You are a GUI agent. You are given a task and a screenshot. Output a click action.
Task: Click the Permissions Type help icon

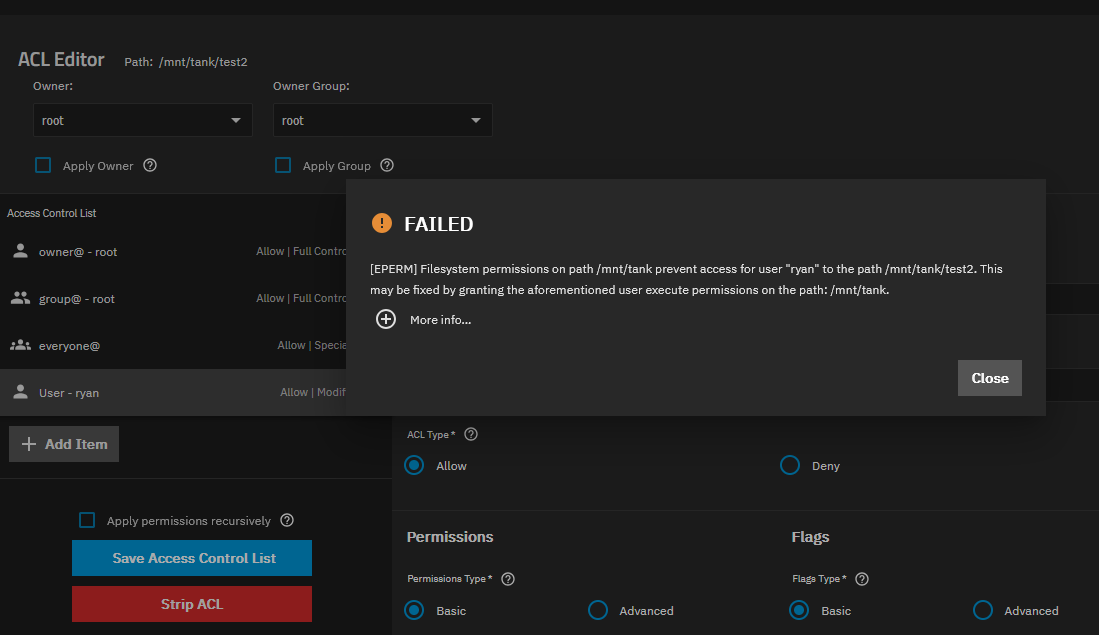click(507, 579)
